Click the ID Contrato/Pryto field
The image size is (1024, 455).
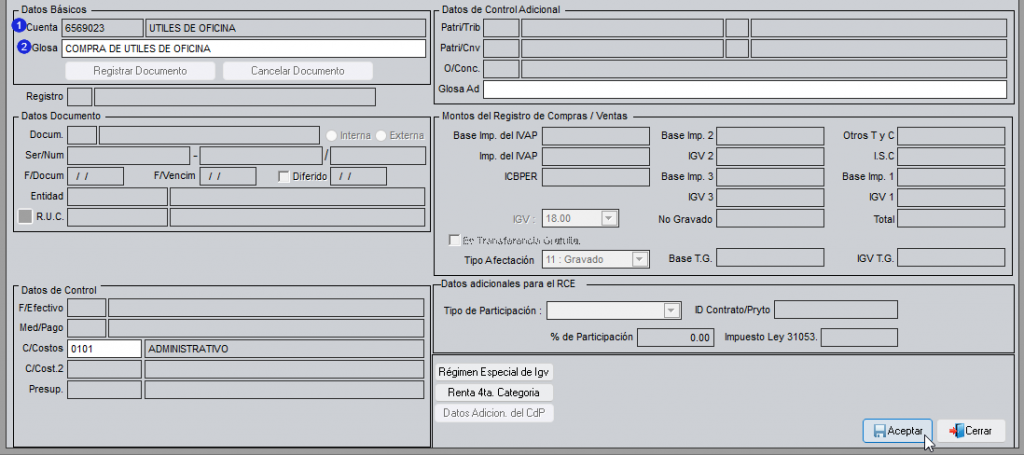(836, 309)
